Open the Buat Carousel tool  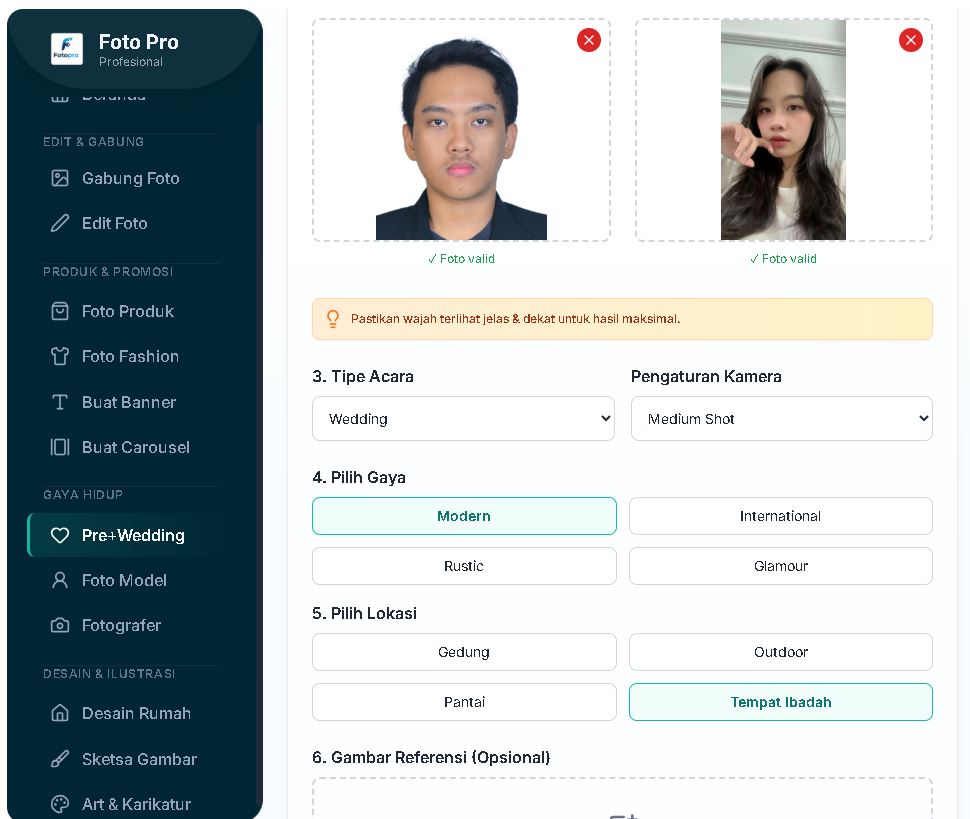(135, 447)
